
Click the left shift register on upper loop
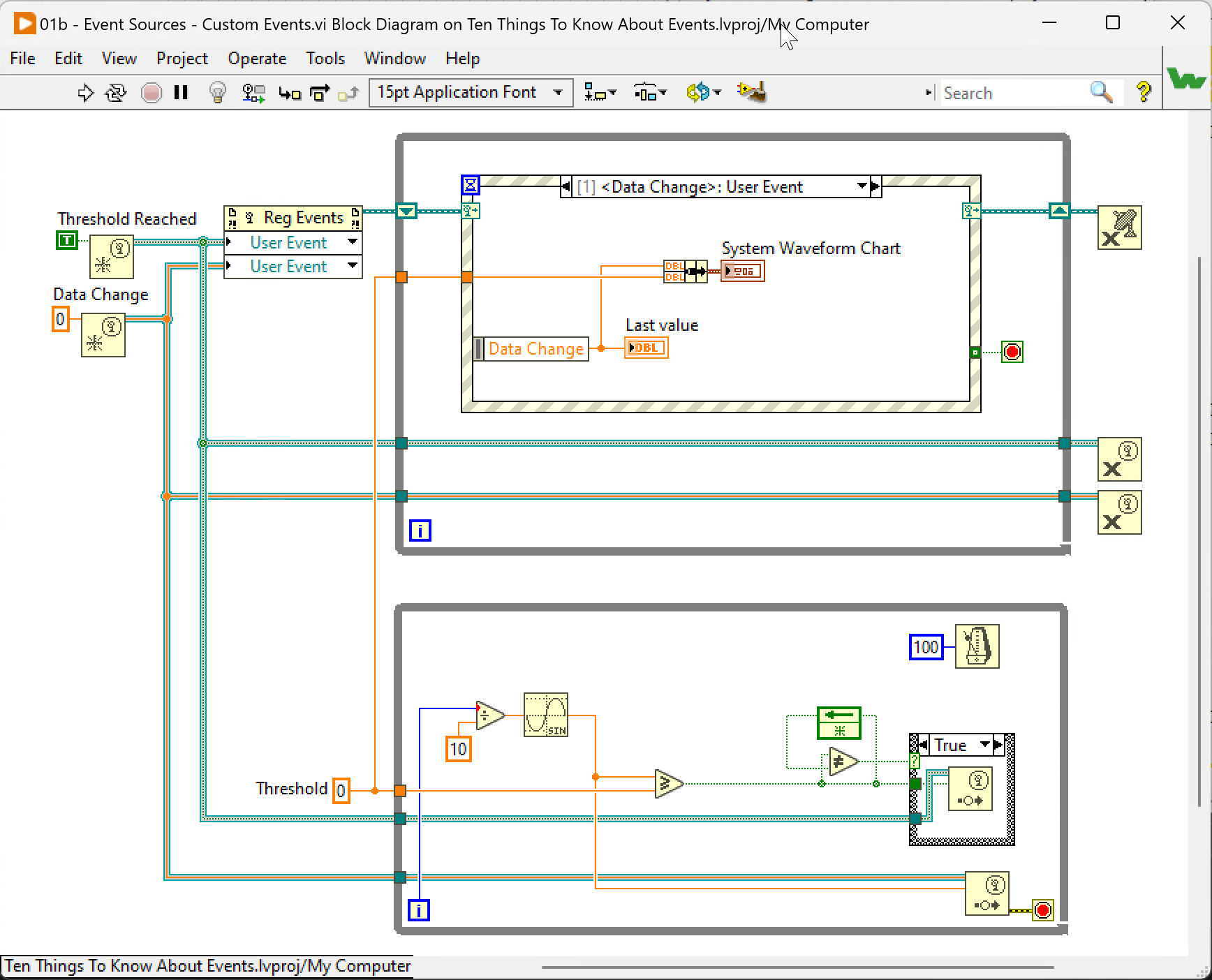406,211
